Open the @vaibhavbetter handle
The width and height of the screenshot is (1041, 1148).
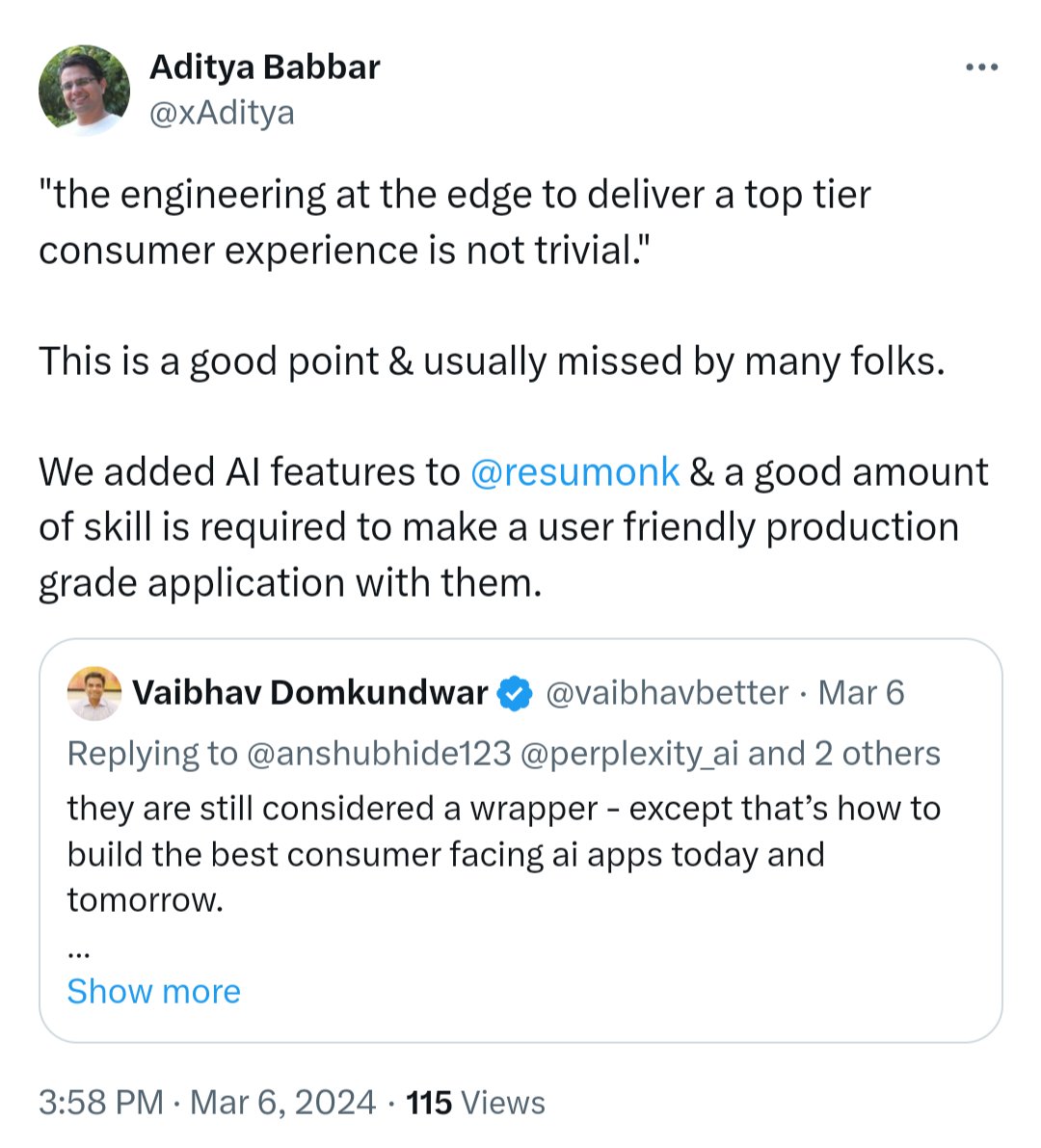pyautogui.click(x=667, y=692)
